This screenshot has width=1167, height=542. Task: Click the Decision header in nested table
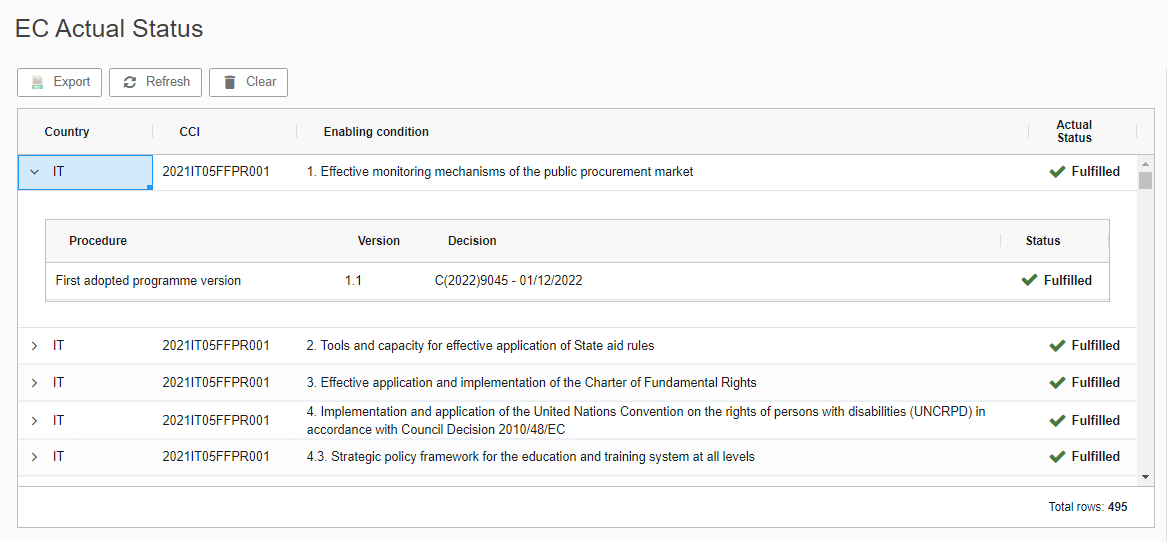(x=472, y=240)
